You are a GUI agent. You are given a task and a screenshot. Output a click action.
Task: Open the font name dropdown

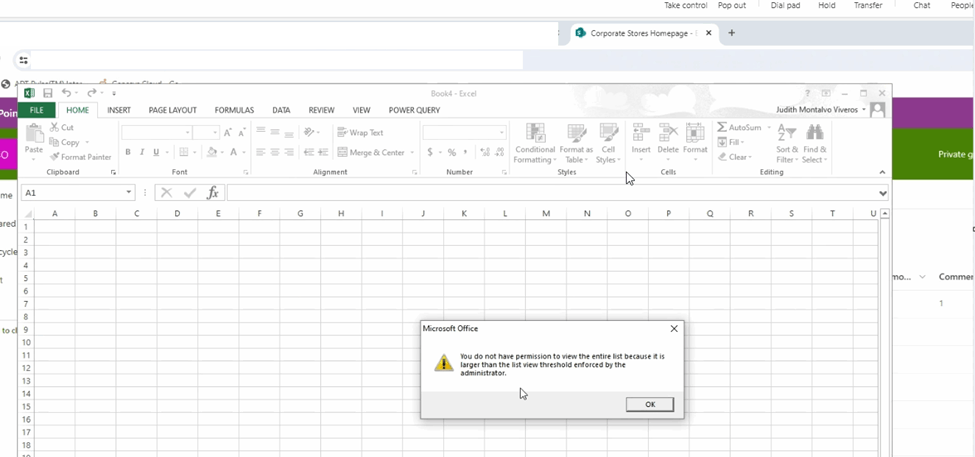pyautogui.click(x=187, y=132)
